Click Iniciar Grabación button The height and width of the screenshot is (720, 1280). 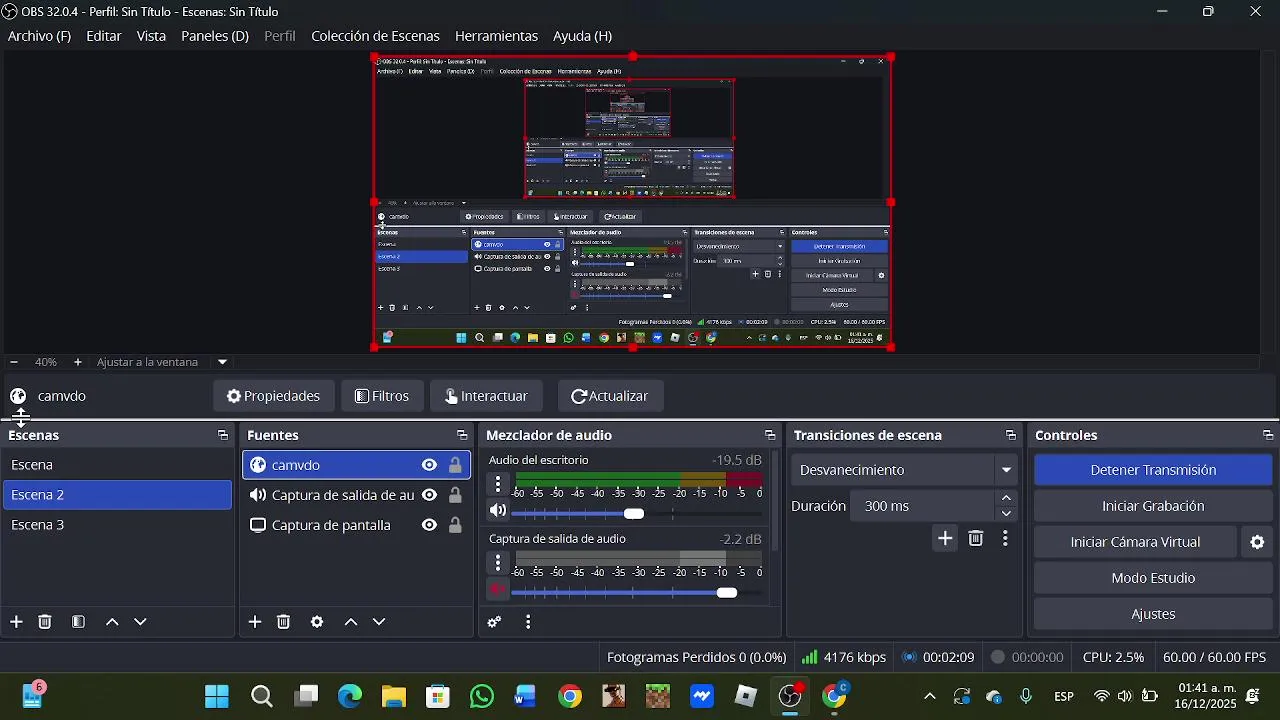point(1153,506)
